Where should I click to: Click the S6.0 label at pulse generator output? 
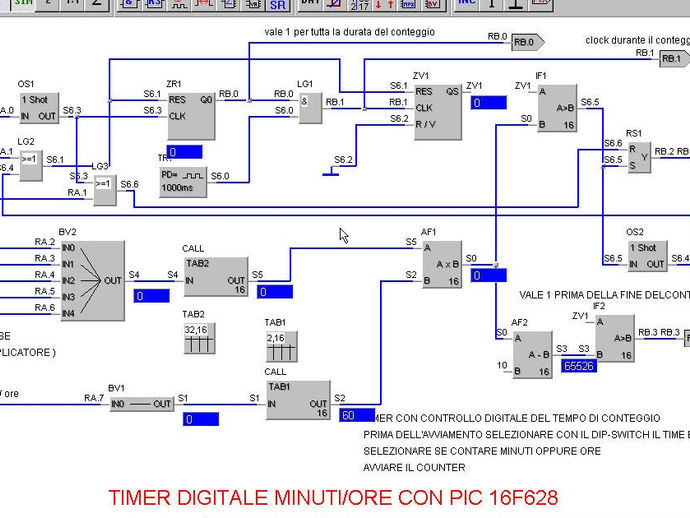pos(220,176)
